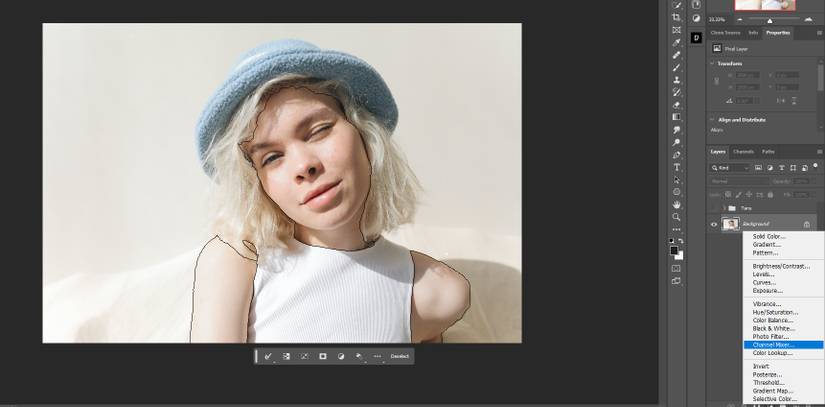Image resolution: width=825 pixels, height=407 pixels.
Task: Toggle Quick Mask mode
Action: click(677, 268)
